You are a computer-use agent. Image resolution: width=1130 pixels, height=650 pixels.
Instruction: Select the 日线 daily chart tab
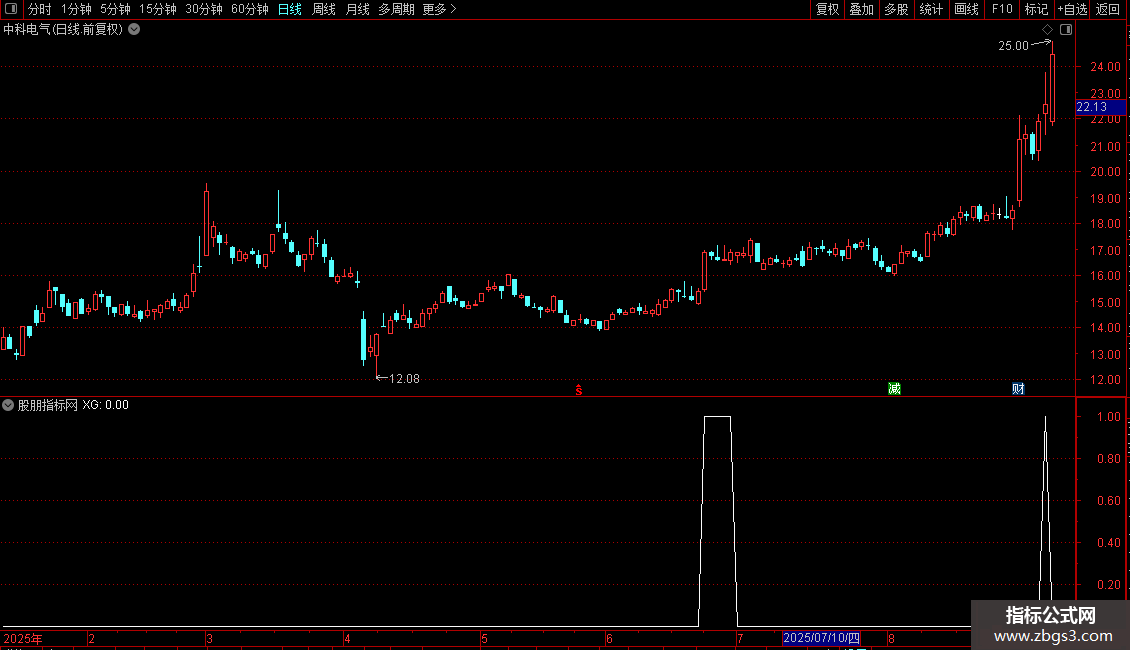[x=290, y=9]
